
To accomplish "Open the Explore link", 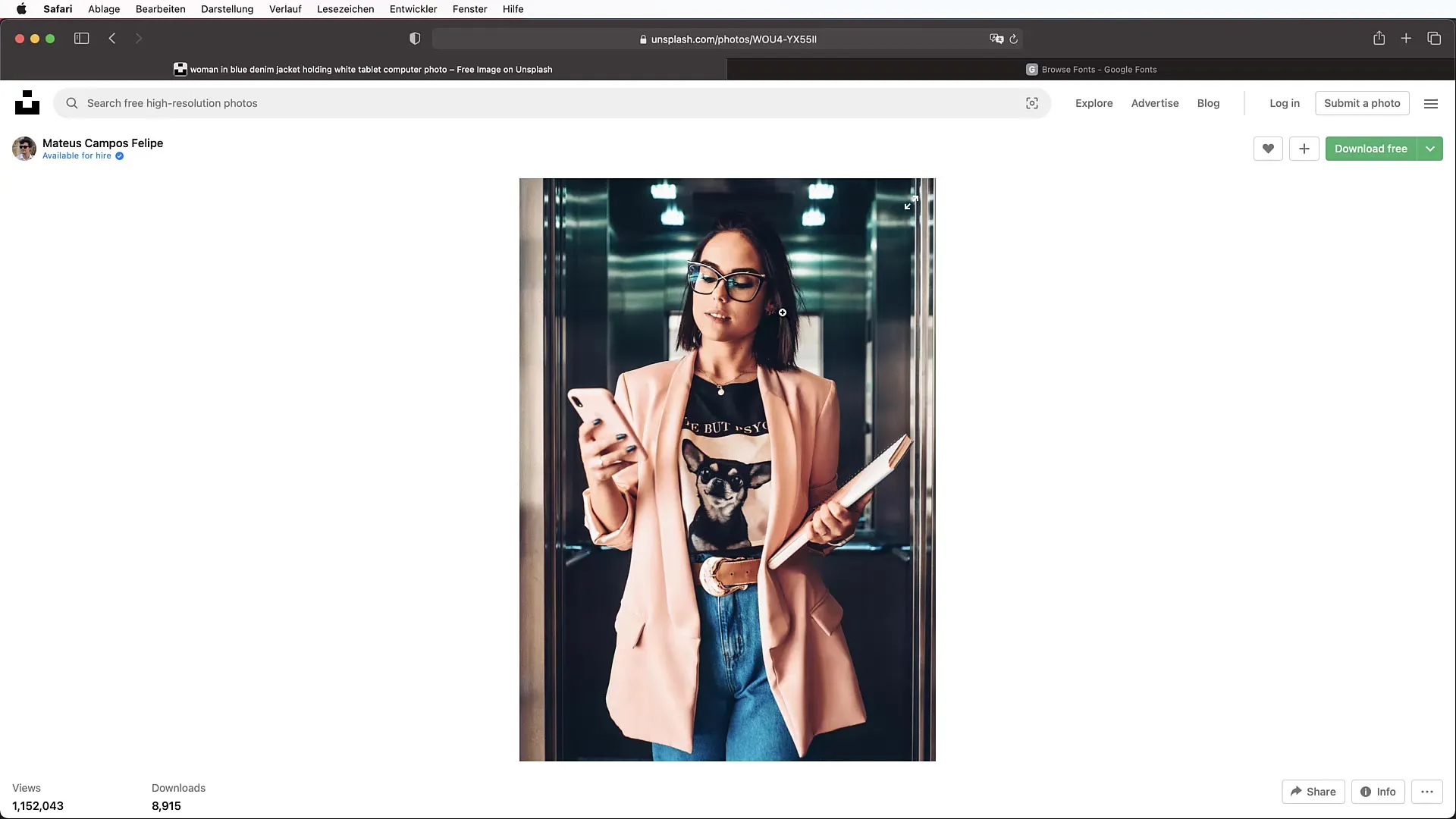I will (x=1094, y=103).
